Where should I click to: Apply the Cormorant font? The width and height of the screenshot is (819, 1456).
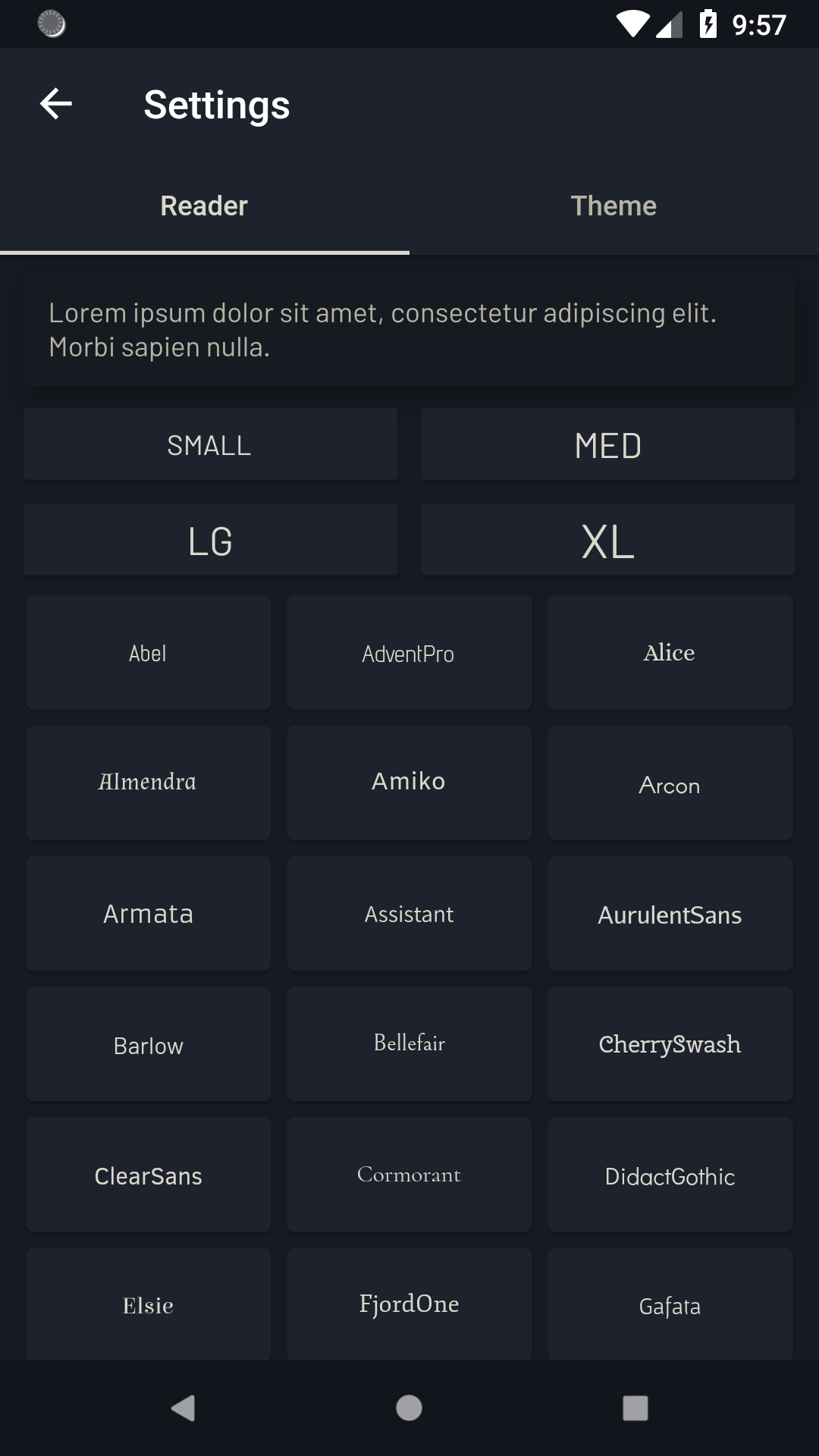409,1175
